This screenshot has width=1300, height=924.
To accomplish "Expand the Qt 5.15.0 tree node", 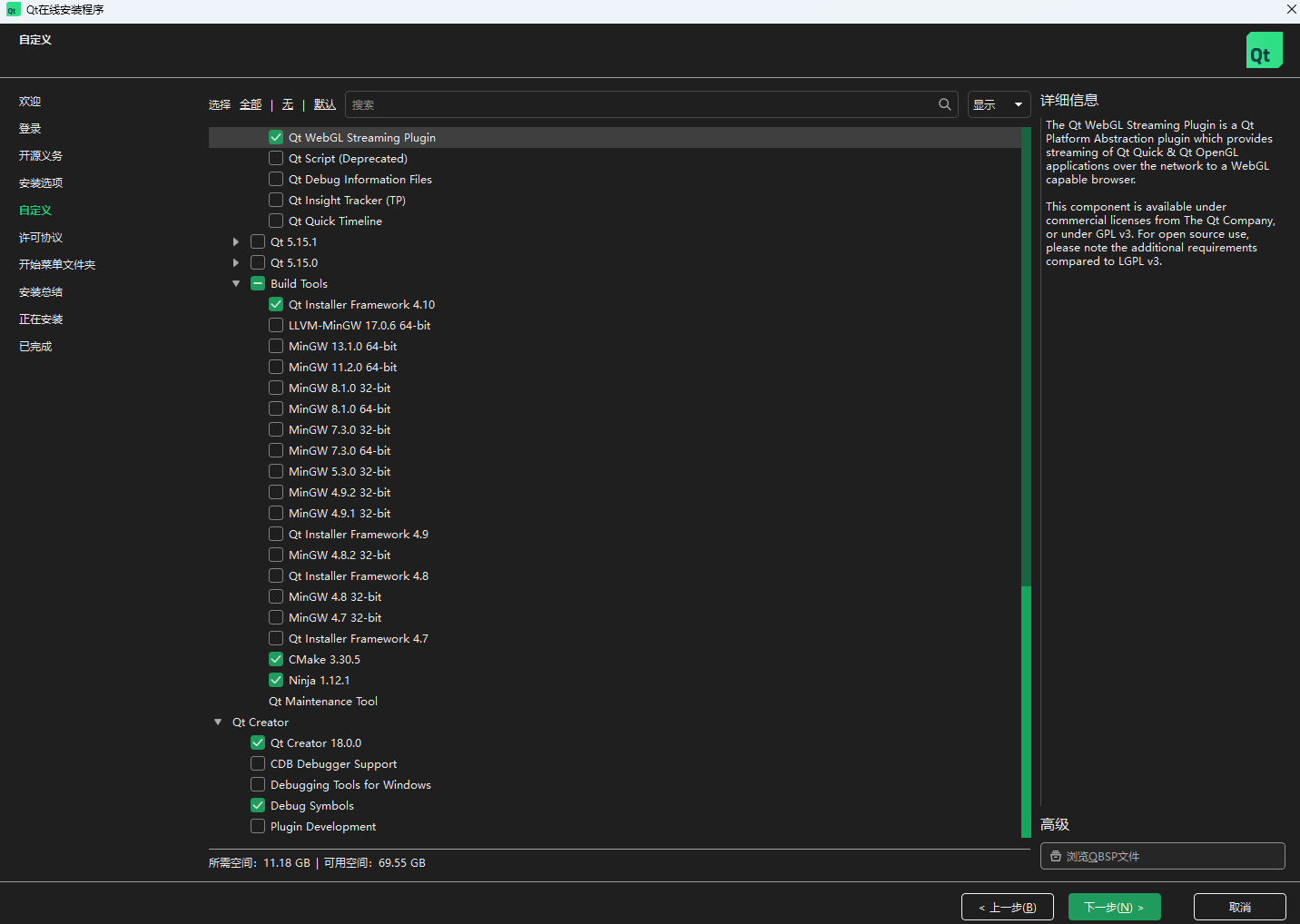I will [236, 262].
